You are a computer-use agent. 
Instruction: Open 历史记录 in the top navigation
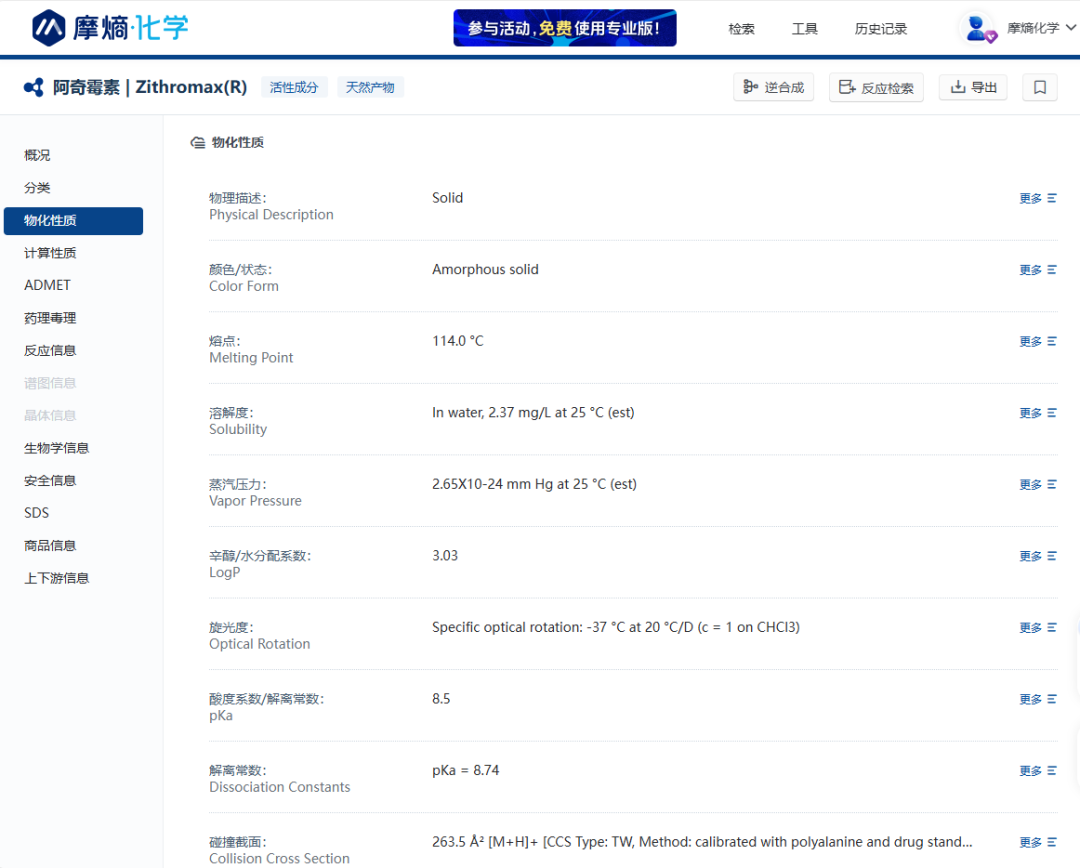pyautogui.click(x=881, y=29)
